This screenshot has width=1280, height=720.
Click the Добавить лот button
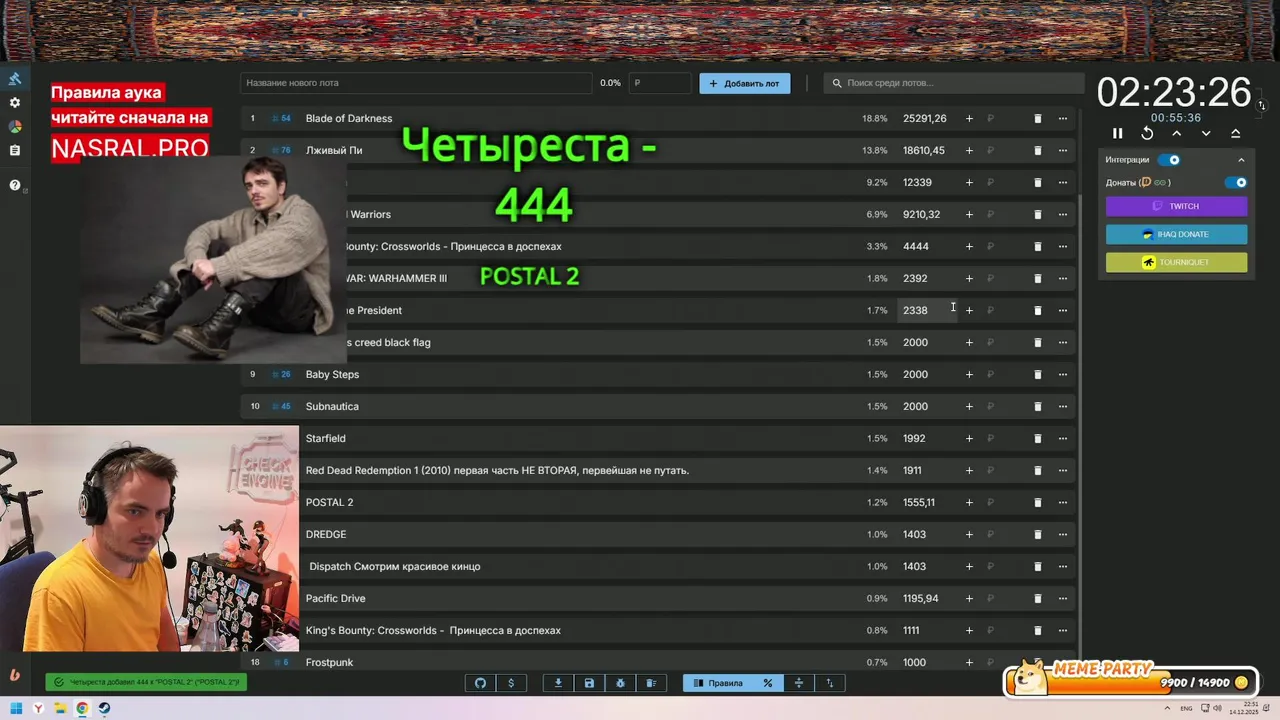(744, 83)
